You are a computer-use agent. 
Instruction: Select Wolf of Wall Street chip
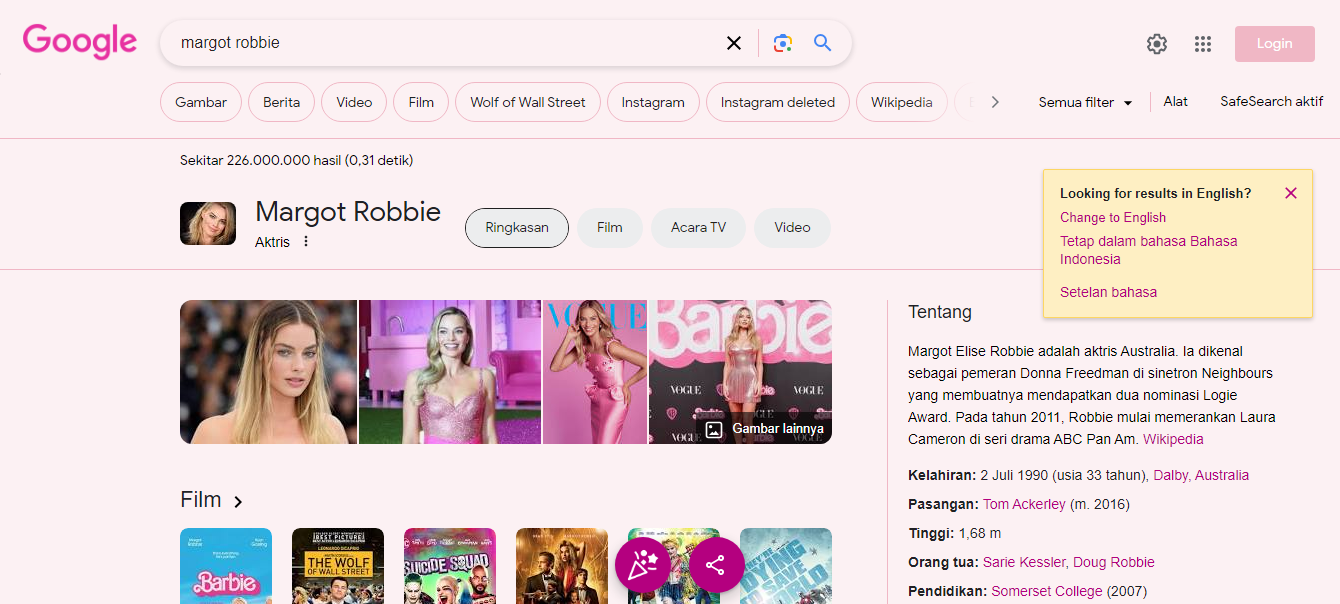[528, 102]
